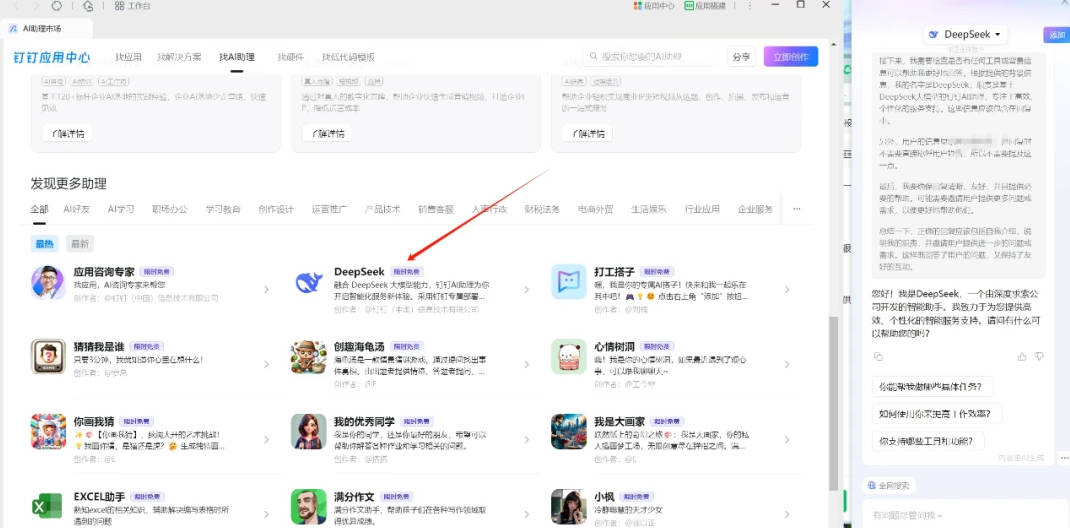
Task: Choose the suggested question ending in 具体任务?
Action: click(931, 387)
